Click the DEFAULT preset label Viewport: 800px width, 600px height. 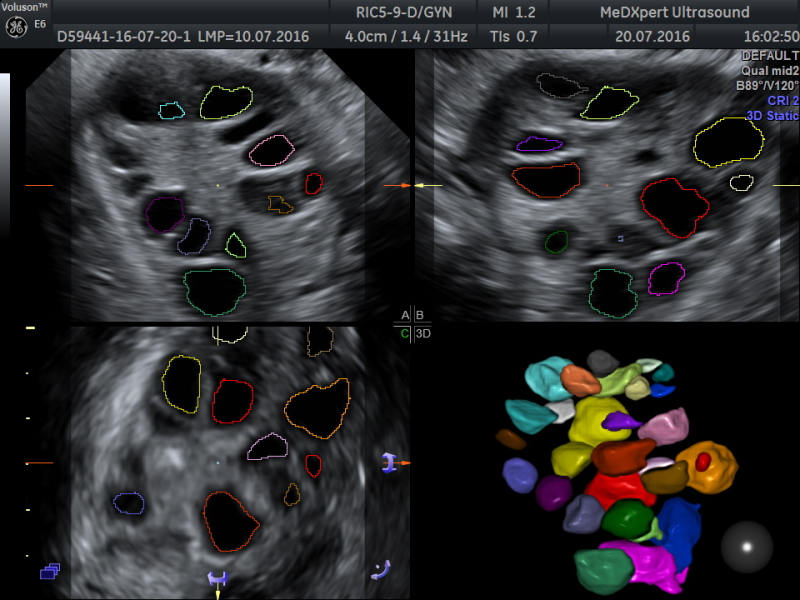pos(770,56)
